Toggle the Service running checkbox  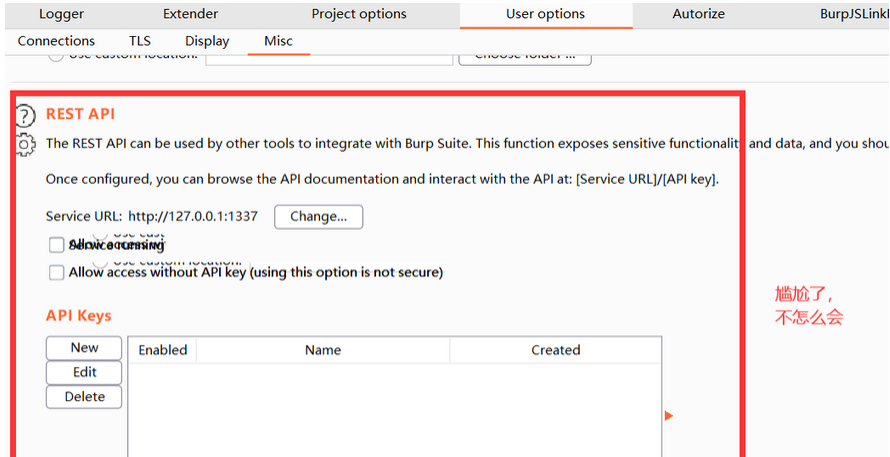(56, 245)
